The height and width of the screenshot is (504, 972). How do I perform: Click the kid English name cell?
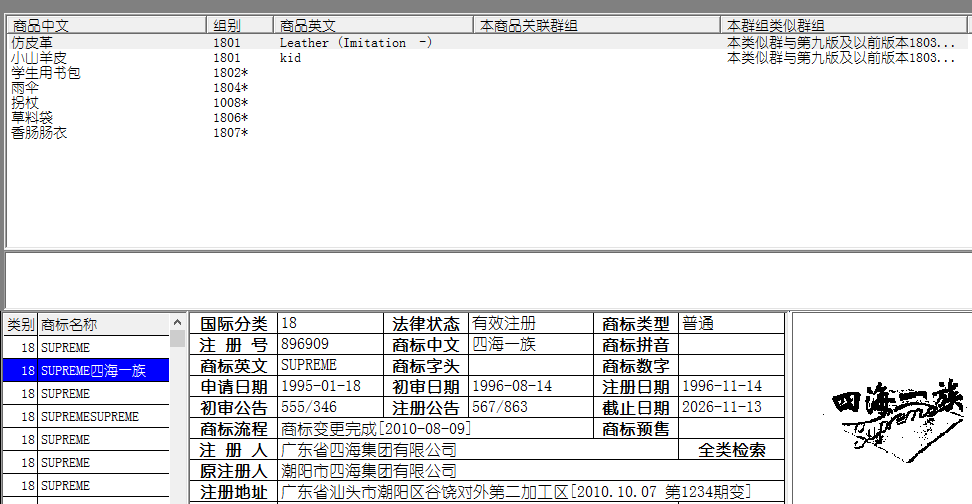[x=290, y=58]
